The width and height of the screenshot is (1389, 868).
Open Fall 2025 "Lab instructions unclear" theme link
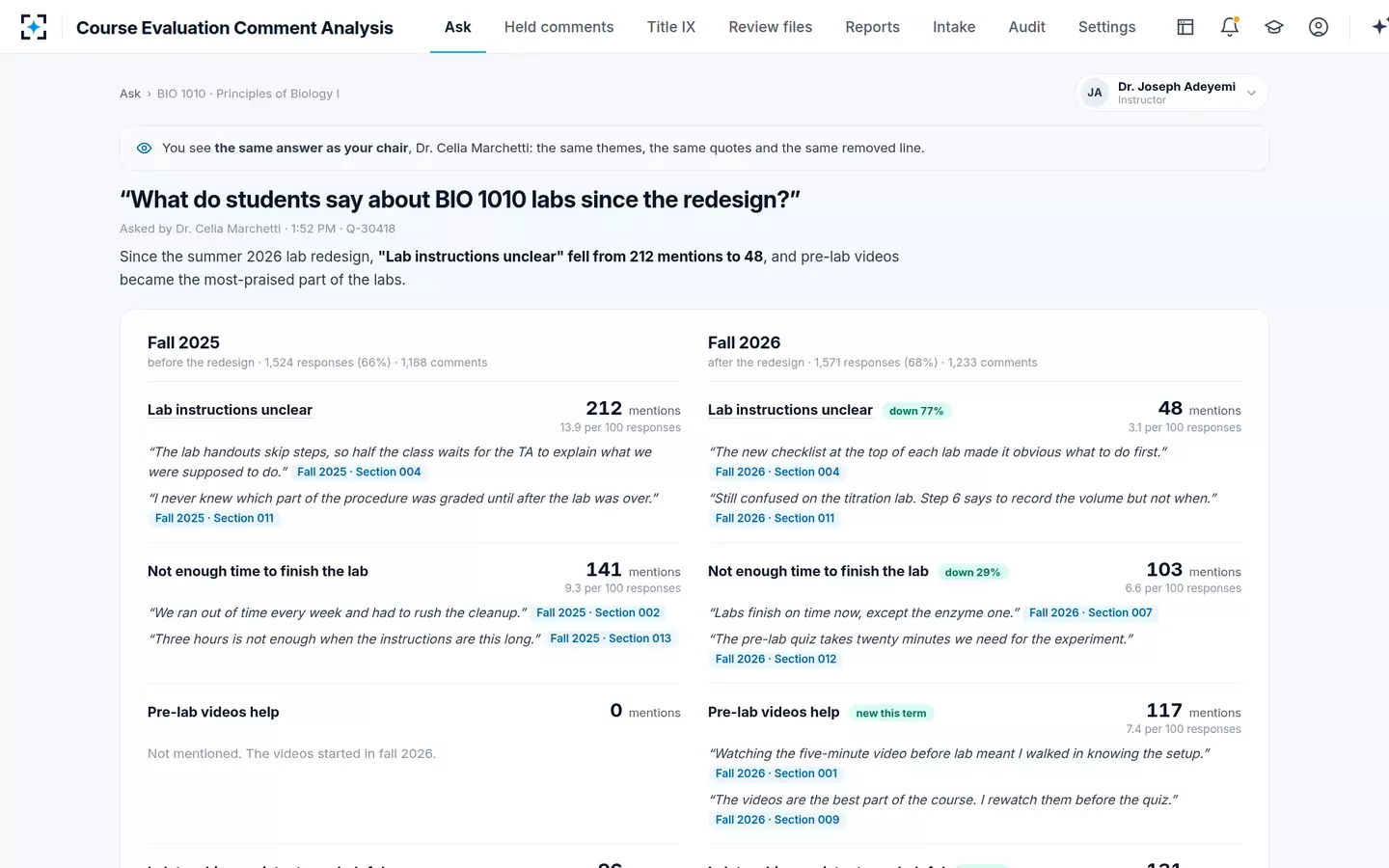[230, 410]
